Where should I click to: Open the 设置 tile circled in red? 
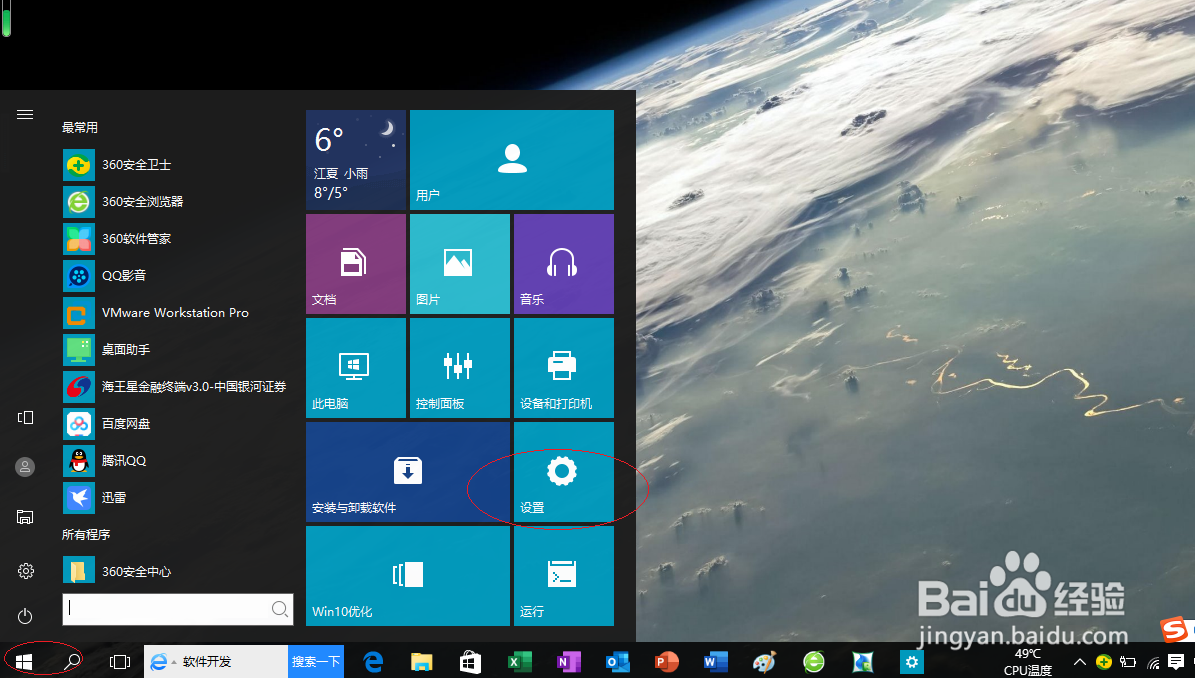[x=561, y=472]
